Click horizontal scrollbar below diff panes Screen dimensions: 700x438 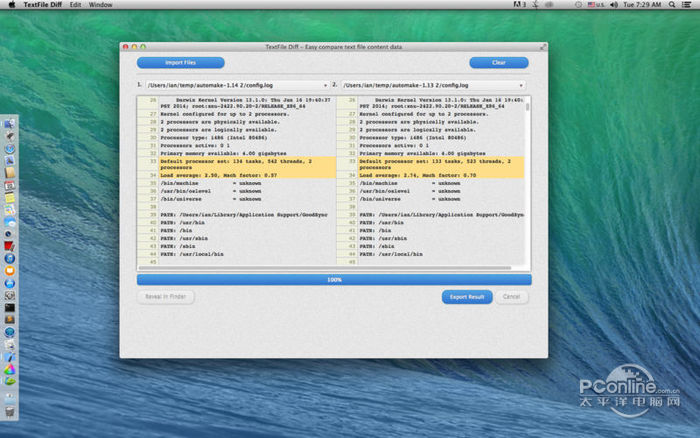[325, 268]
